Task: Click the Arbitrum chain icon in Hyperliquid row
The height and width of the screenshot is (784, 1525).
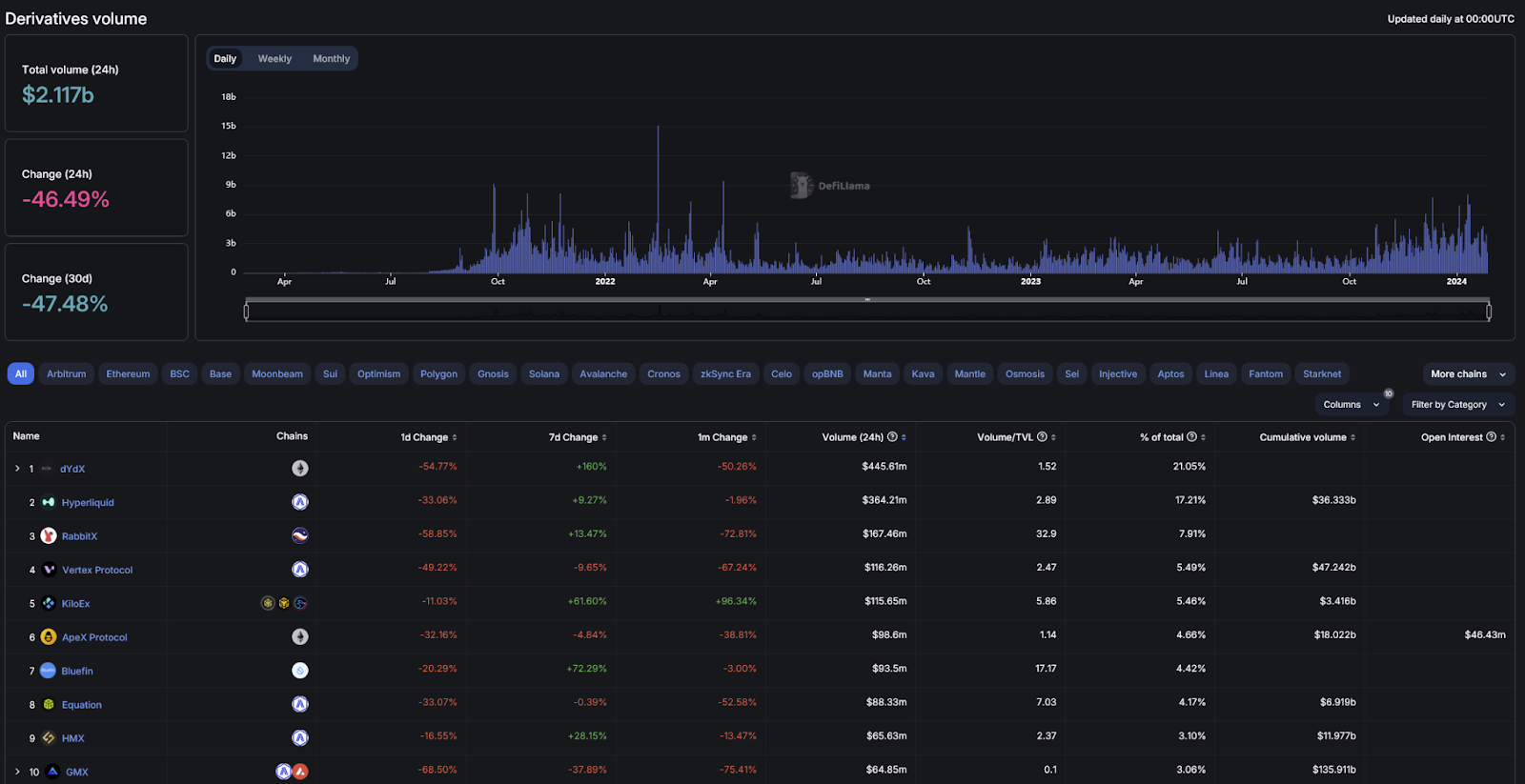Action: click(300, 502)
